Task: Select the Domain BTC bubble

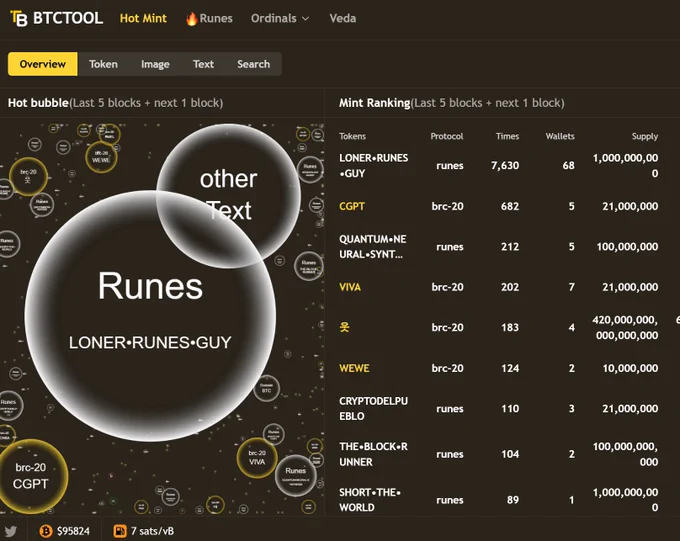Action: pyautogui.click(x=266, y=388)
